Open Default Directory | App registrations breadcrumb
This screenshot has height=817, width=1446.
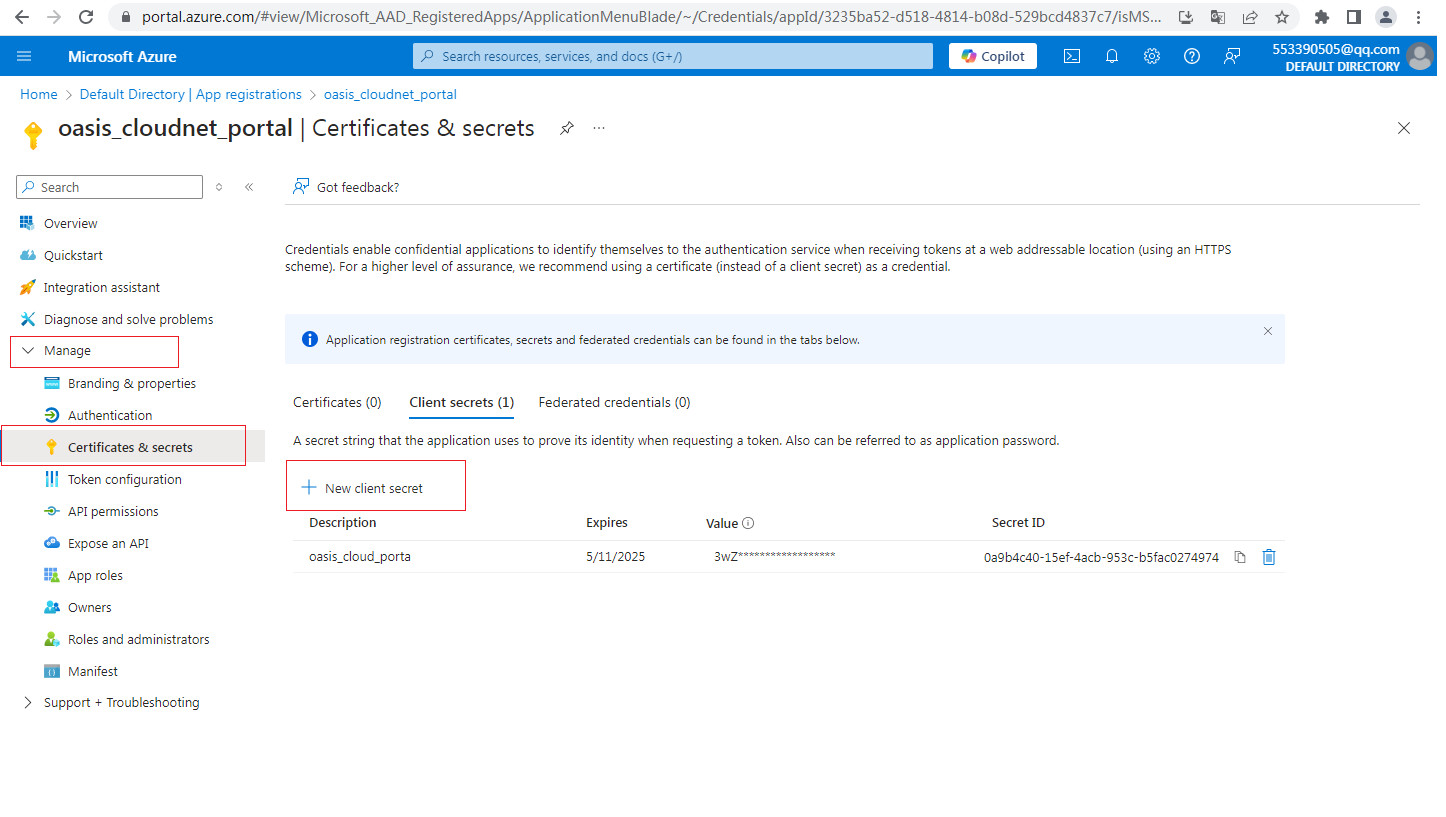click(x=191, y=94)
